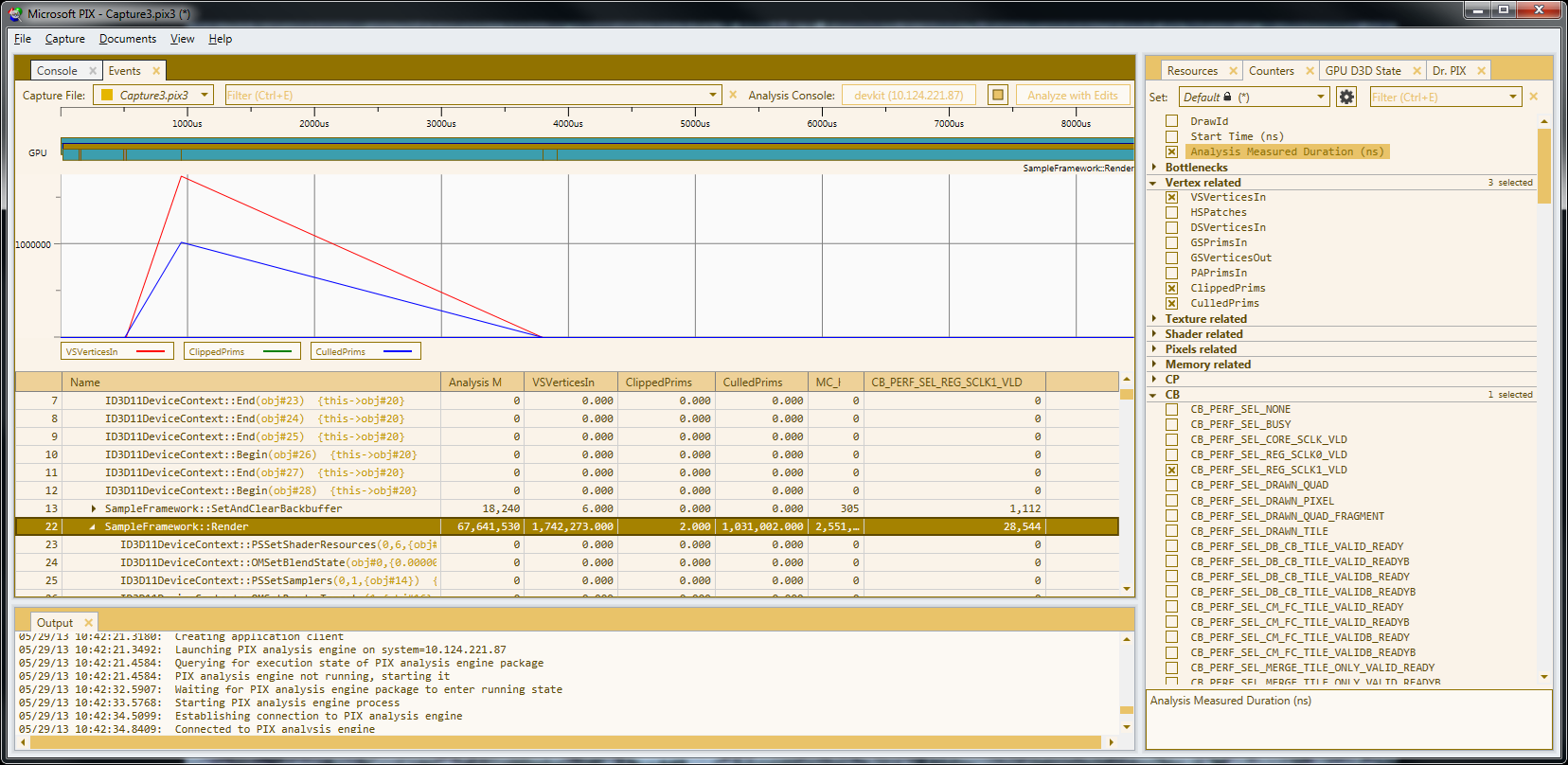The image size is (1568, 765).
Task: Click the CulledPrims blue legend swatch
Action: [398, 351]
